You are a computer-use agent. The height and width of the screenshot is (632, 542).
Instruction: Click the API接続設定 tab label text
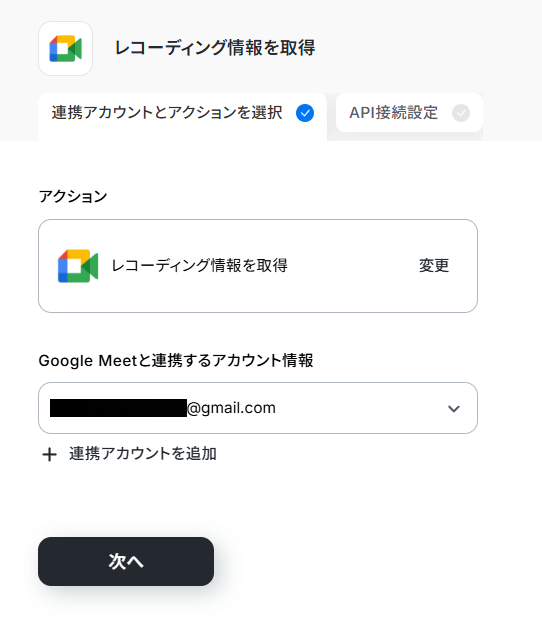point(393,113)
